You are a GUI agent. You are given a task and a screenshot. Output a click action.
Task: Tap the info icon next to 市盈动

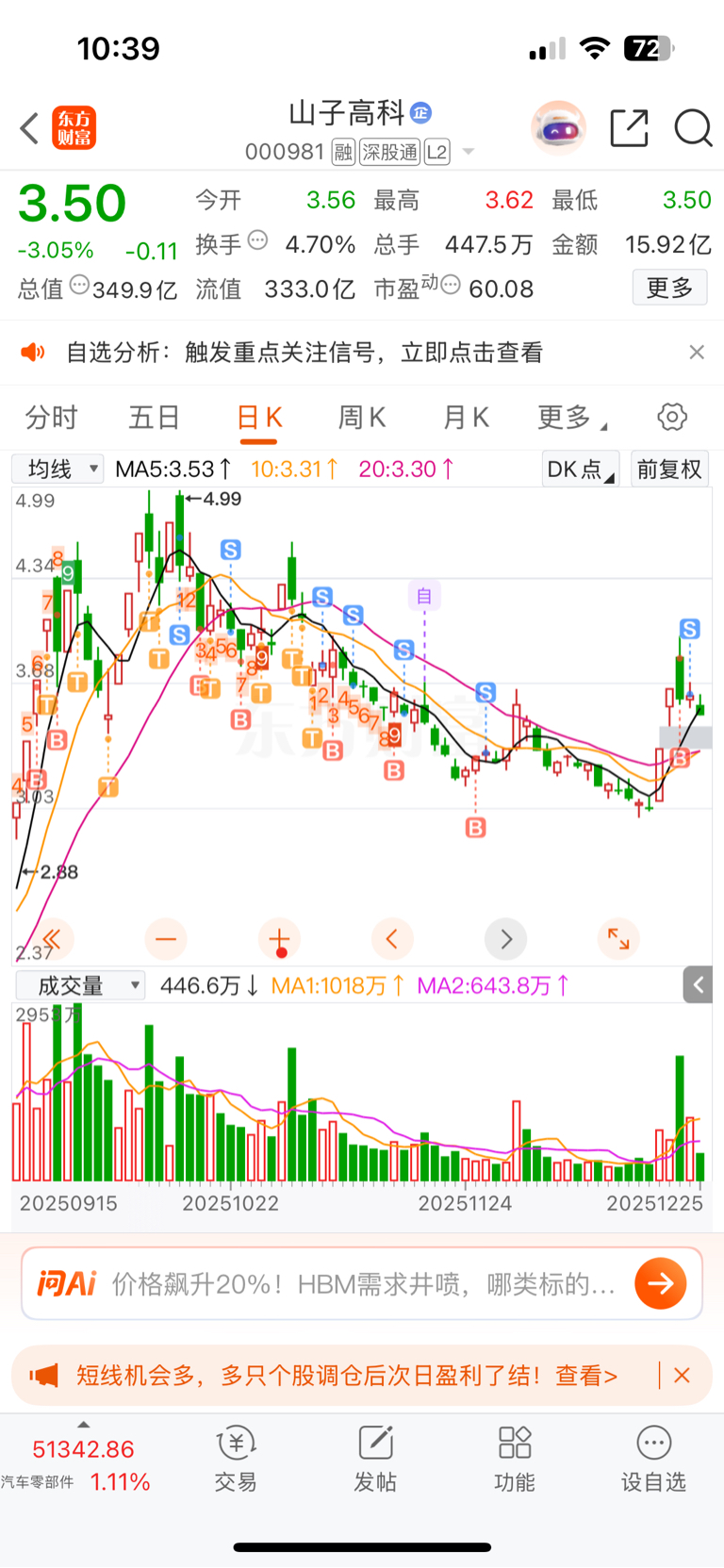pyautogui.click(x=451, y=284)
